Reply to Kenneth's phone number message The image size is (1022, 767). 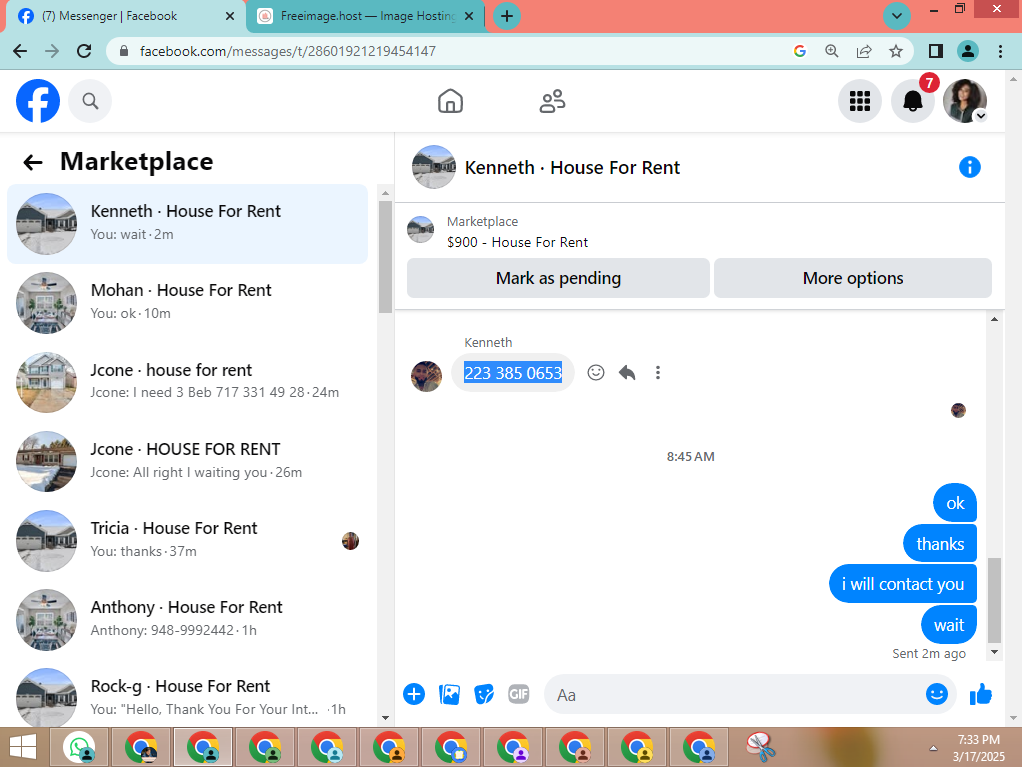[627, 373]
